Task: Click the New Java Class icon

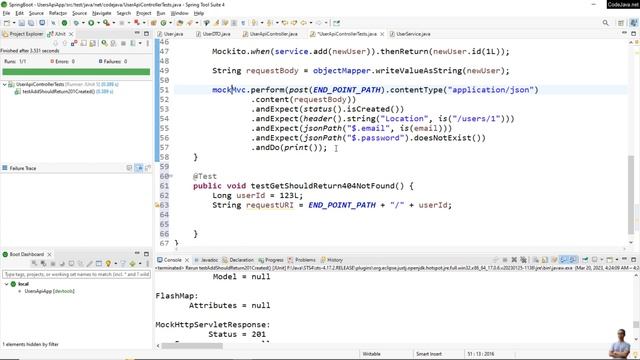Action: coord(164,23)
